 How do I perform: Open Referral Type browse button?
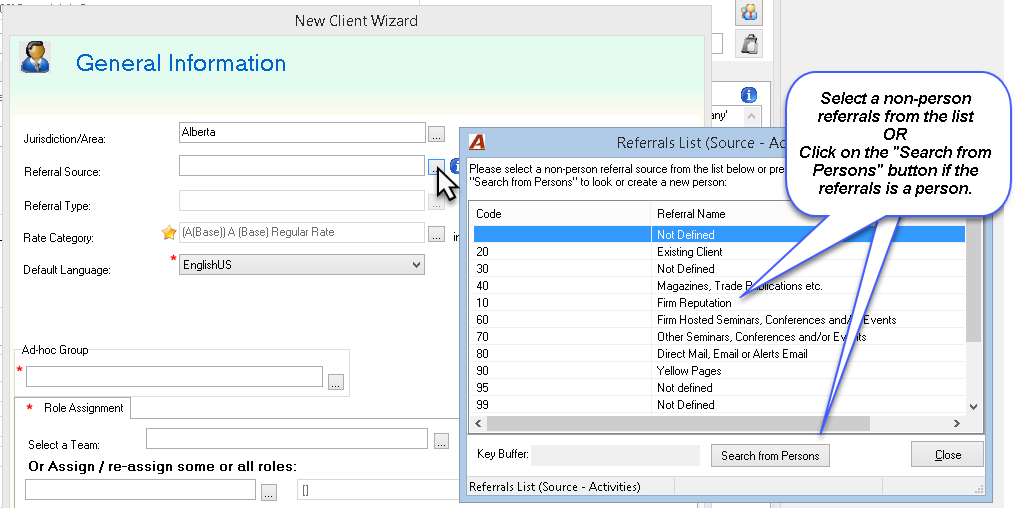(436, 201)
